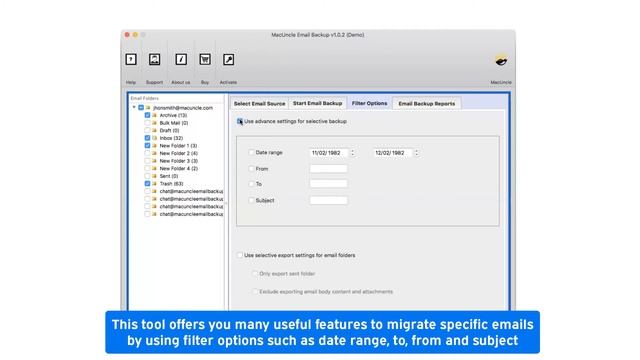Viewport: 640px width, 360px height.
Task: Click the New Folder 3 folder icon
Action: point(155,161)
